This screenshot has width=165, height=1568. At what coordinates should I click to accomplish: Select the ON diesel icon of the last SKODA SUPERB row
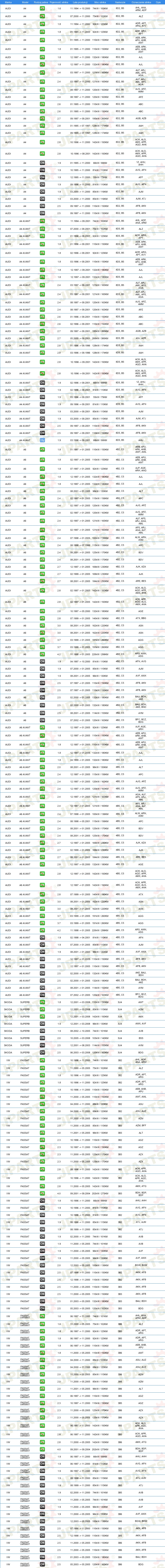tap(42, 1052)
